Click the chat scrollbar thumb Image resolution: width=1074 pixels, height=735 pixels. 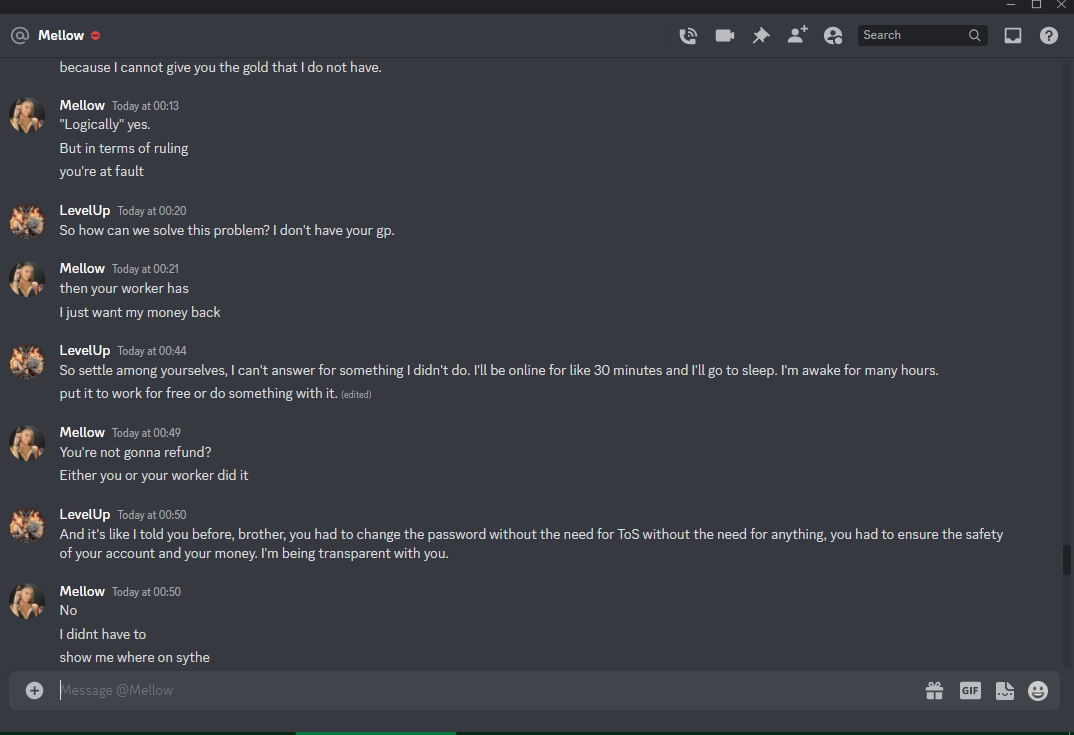point(1066,560)
